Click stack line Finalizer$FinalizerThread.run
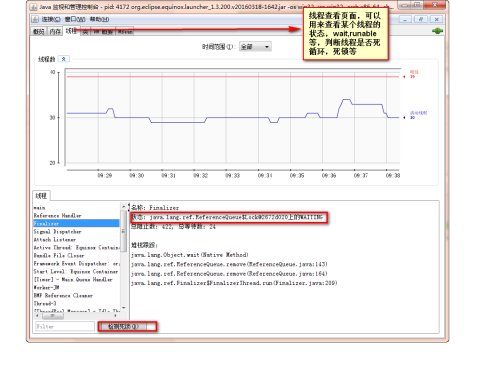This screenshot has height=373, width=500. [234, 283]
